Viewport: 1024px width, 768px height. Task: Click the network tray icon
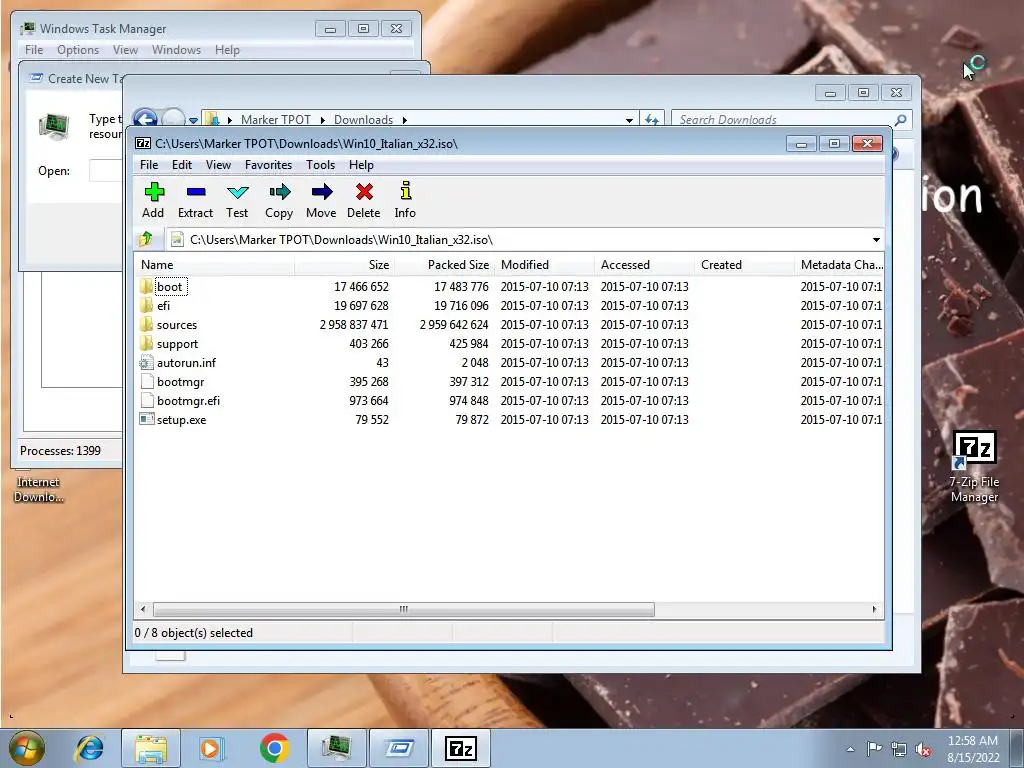click(899, 748)
